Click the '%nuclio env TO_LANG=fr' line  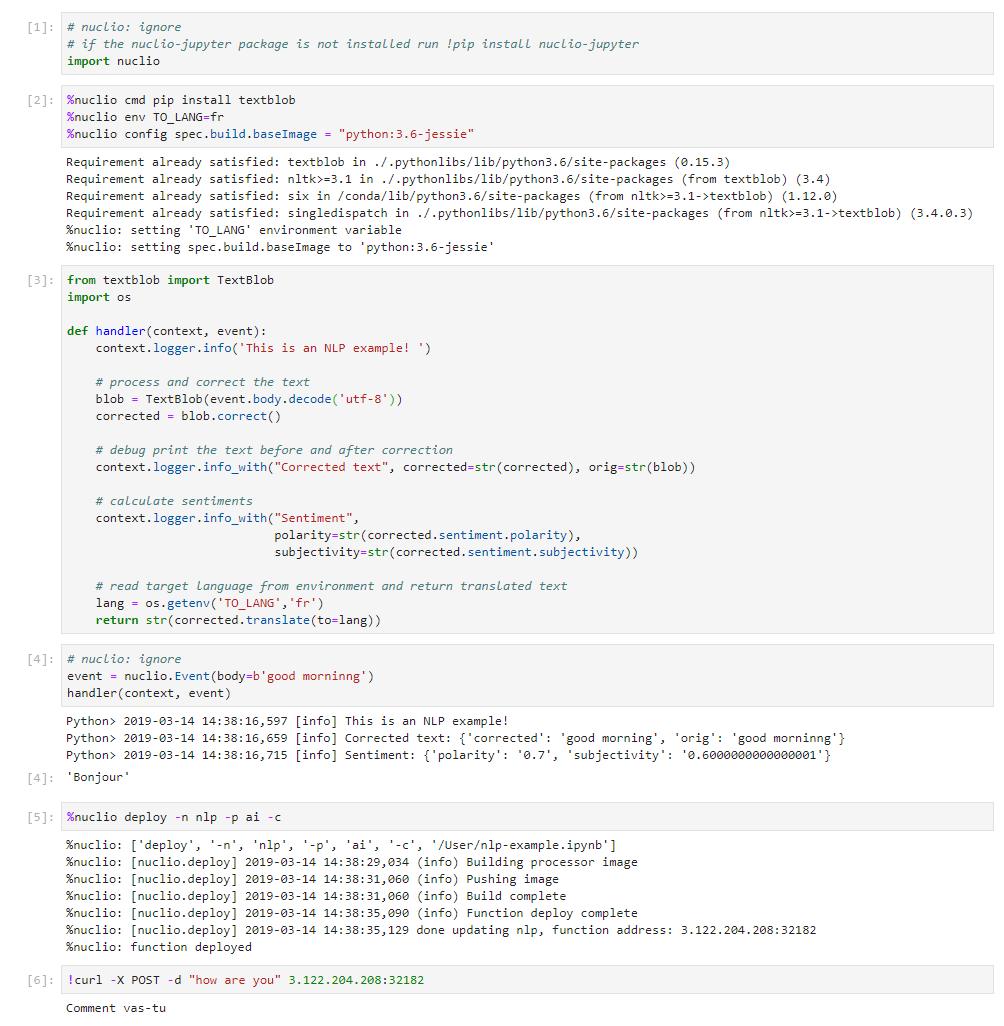[x=145, y=117]
